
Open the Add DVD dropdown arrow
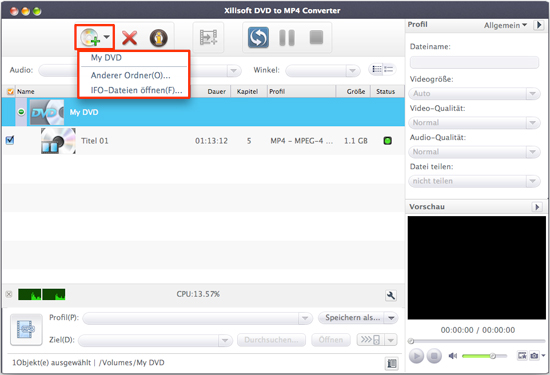tap(107, 36)
